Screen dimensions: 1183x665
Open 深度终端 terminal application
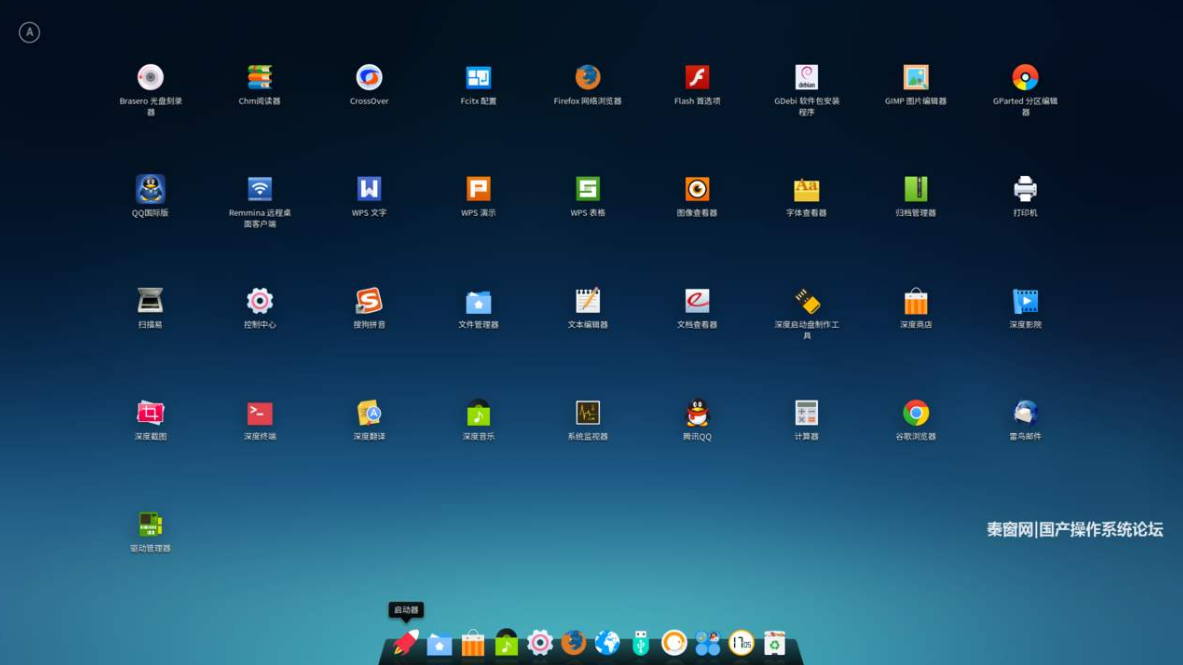pos(260,413)
